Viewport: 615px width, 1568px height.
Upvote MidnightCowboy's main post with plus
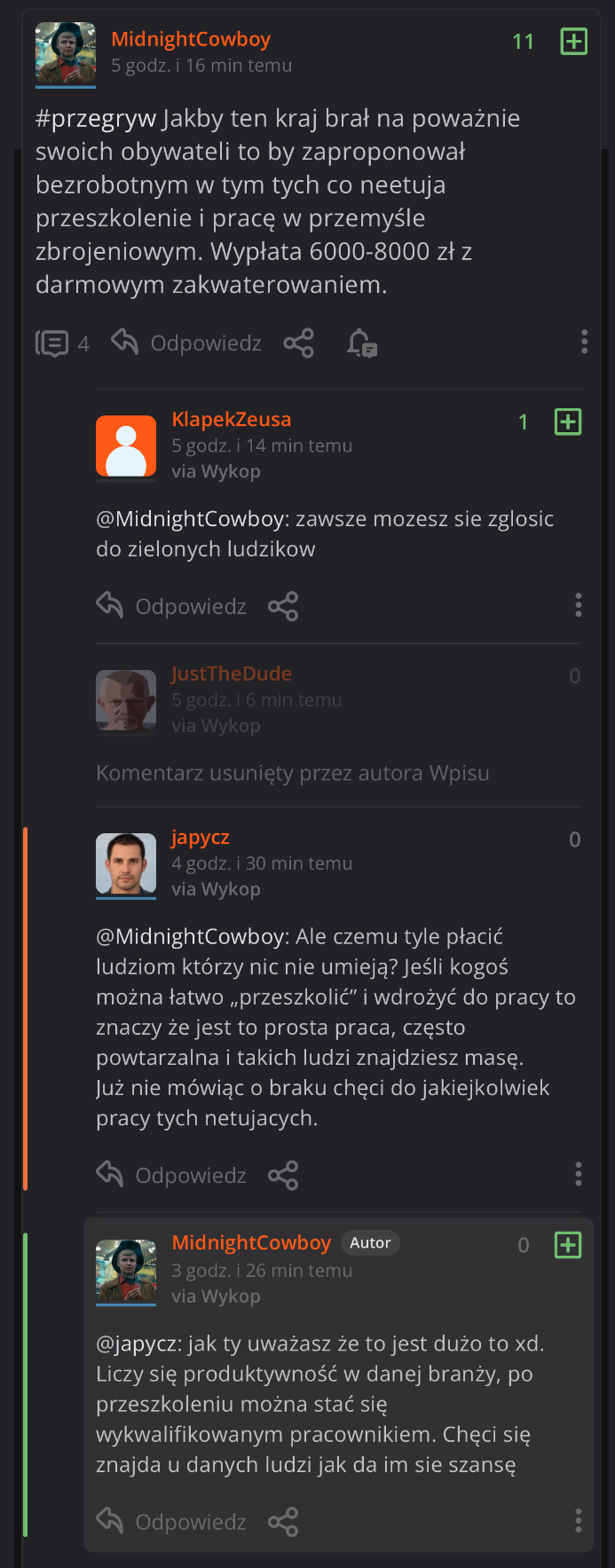click(573, 41)
